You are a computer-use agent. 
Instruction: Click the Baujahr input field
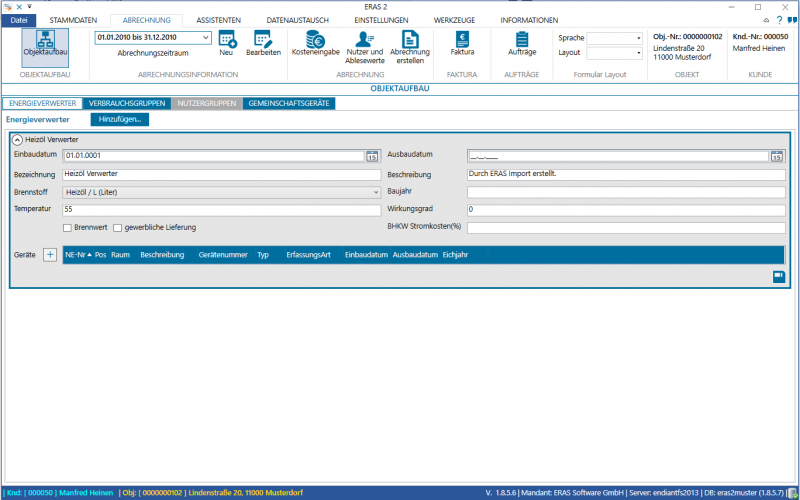[626, 192]
